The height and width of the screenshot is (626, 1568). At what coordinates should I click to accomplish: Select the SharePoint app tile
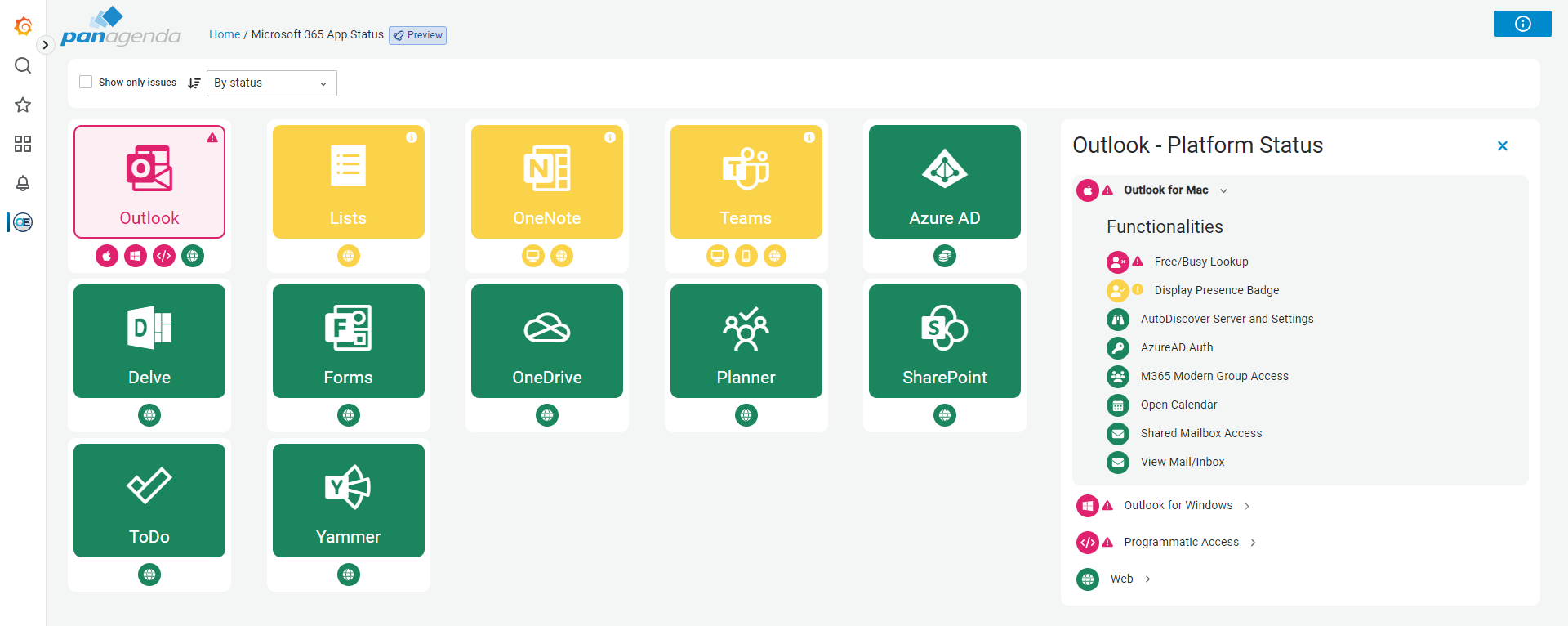945,341
